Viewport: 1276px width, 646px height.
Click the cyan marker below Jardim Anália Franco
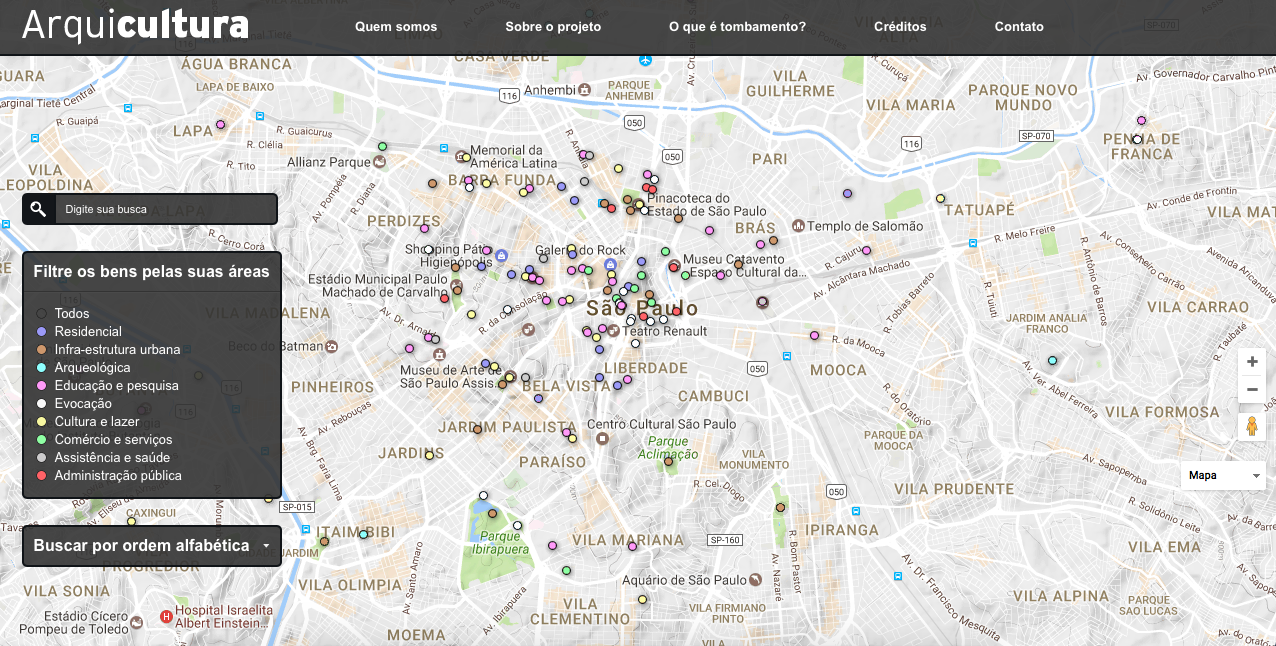click(1052, 360)
